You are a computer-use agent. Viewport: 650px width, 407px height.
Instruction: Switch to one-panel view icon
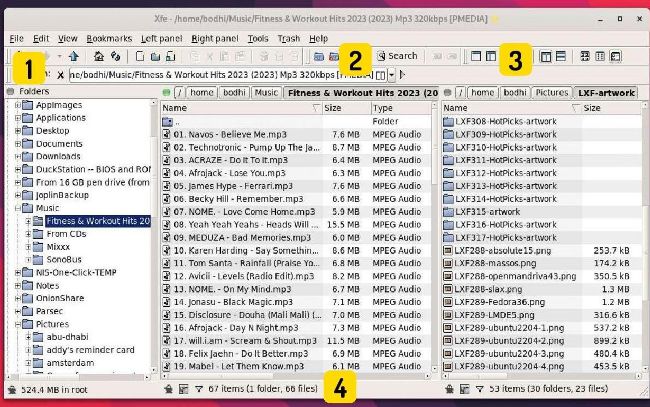475,57
